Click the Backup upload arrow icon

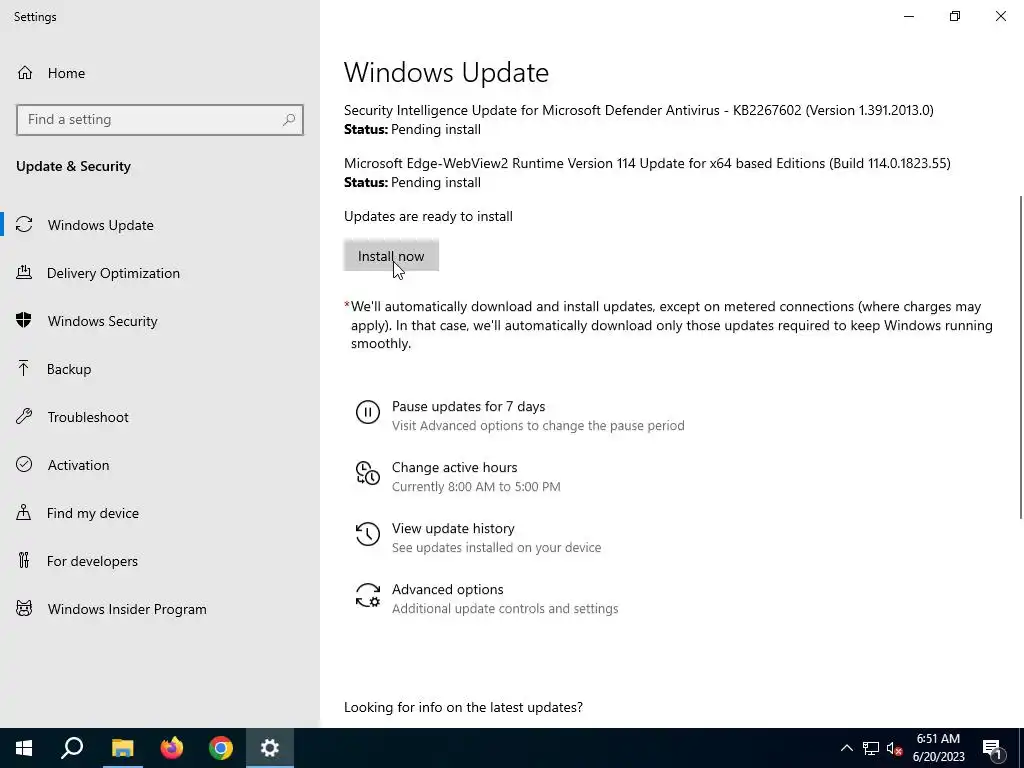click(x=24, y=368)
